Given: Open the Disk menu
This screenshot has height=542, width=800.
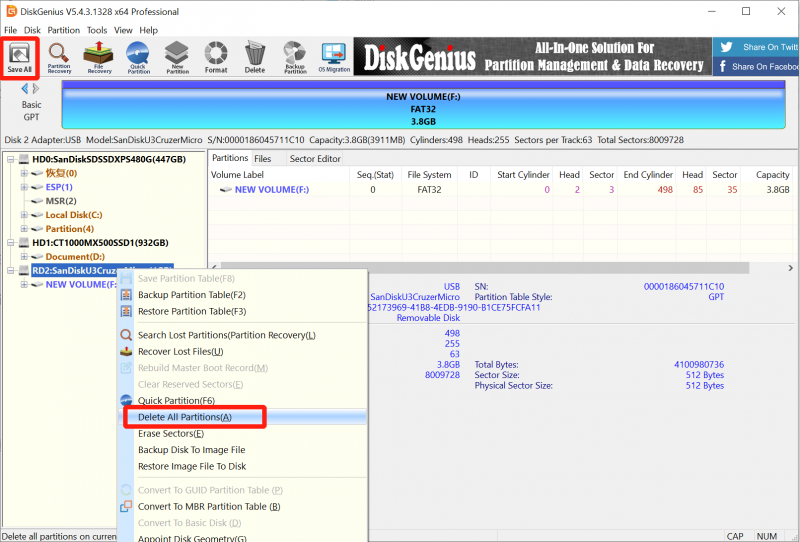Looking at the screenshot, I should pos(32,30).
